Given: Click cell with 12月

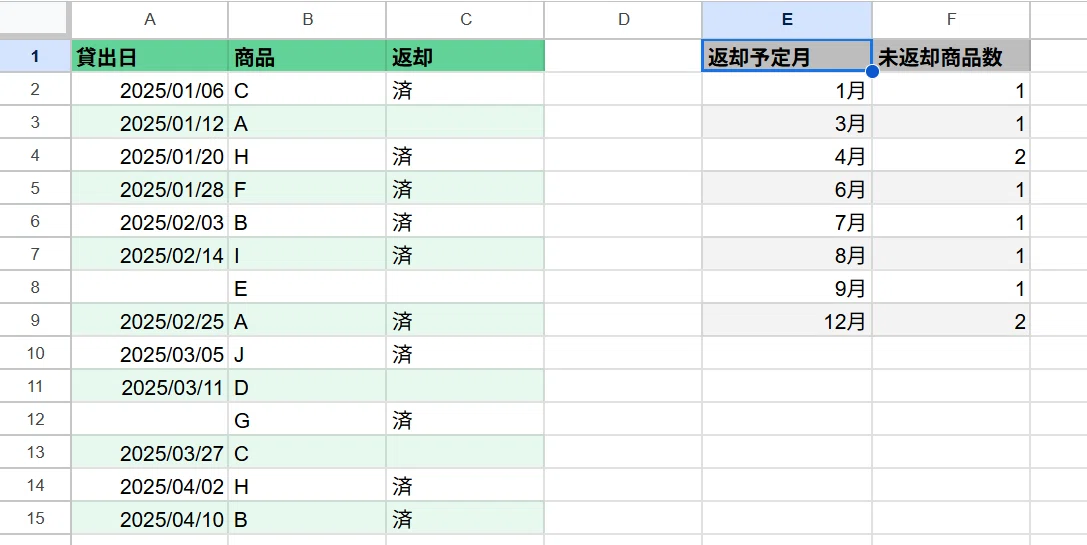Looking at the screenshot, I should tap(787, 320).
